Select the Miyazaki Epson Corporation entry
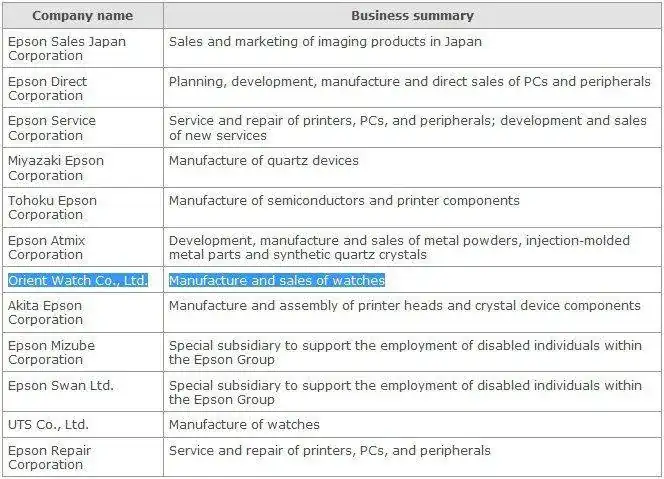 [x=55, y=167]
